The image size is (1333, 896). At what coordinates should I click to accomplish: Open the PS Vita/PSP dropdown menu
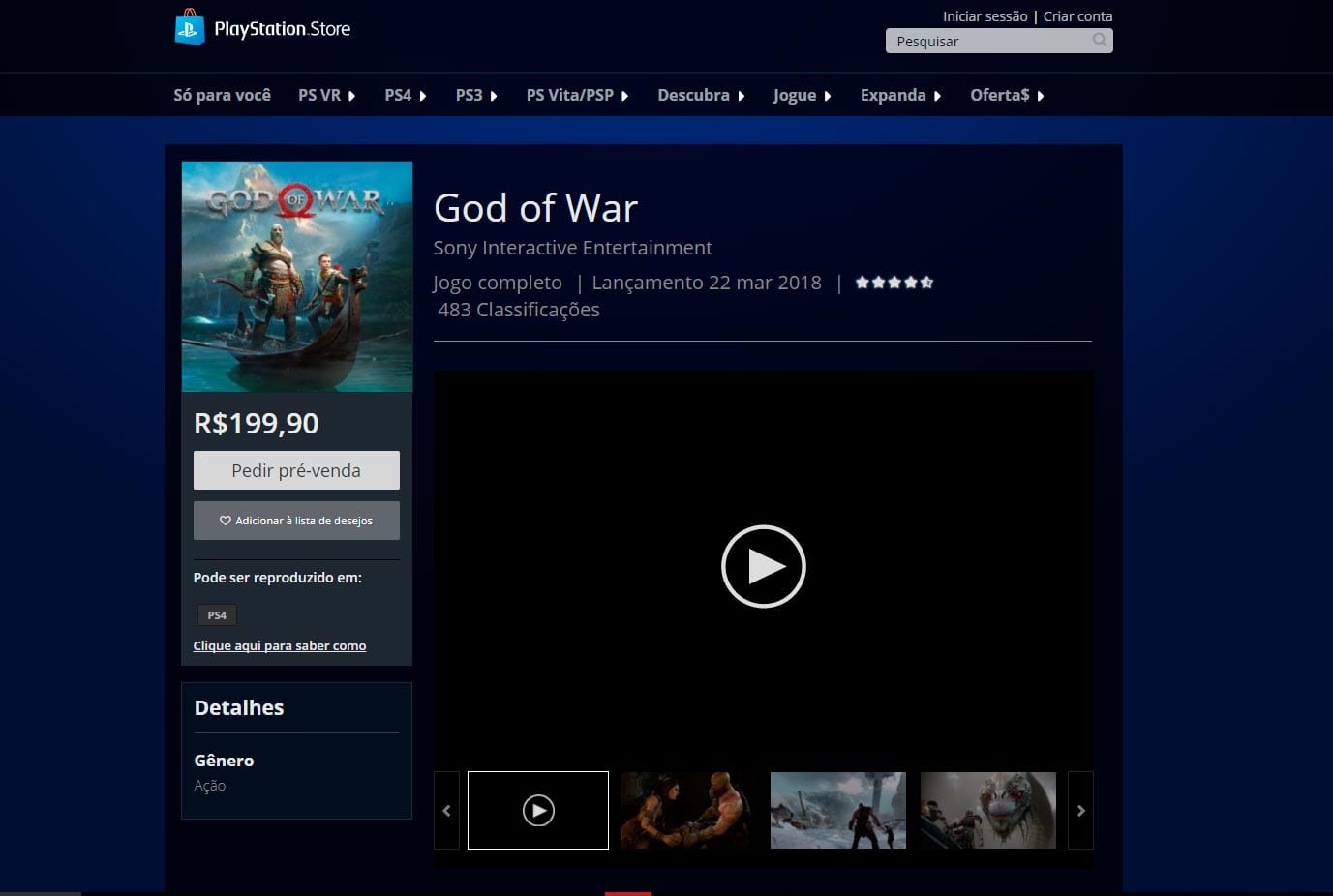pyautogui.click(x=577, y=95)
